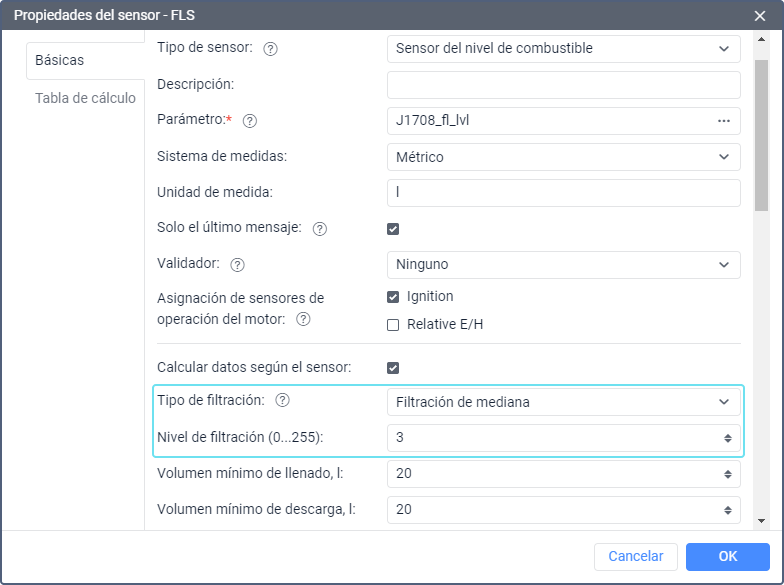This screenshot has width=784, height=585.
Task: Enable the Relative E/H checkbox
Action: point(393,325)
